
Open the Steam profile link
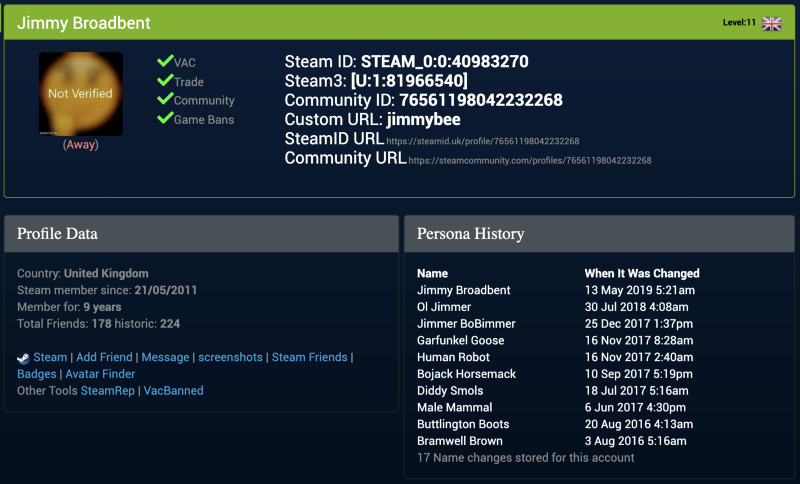click(50, 357)
